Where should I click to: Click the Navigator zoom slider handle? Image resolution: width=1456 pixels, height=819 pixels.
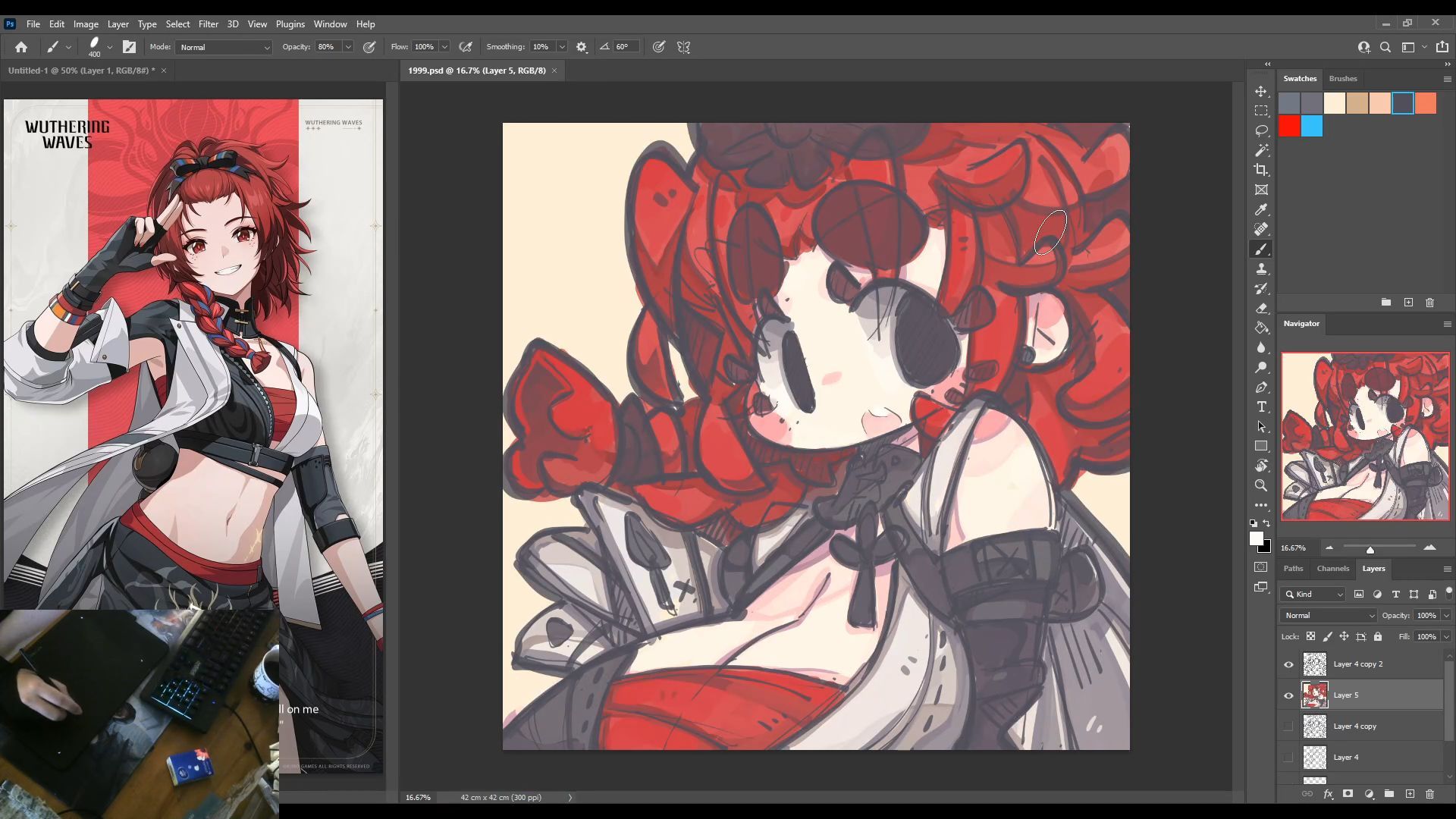pyautogui.click(x=1370, y=549)
